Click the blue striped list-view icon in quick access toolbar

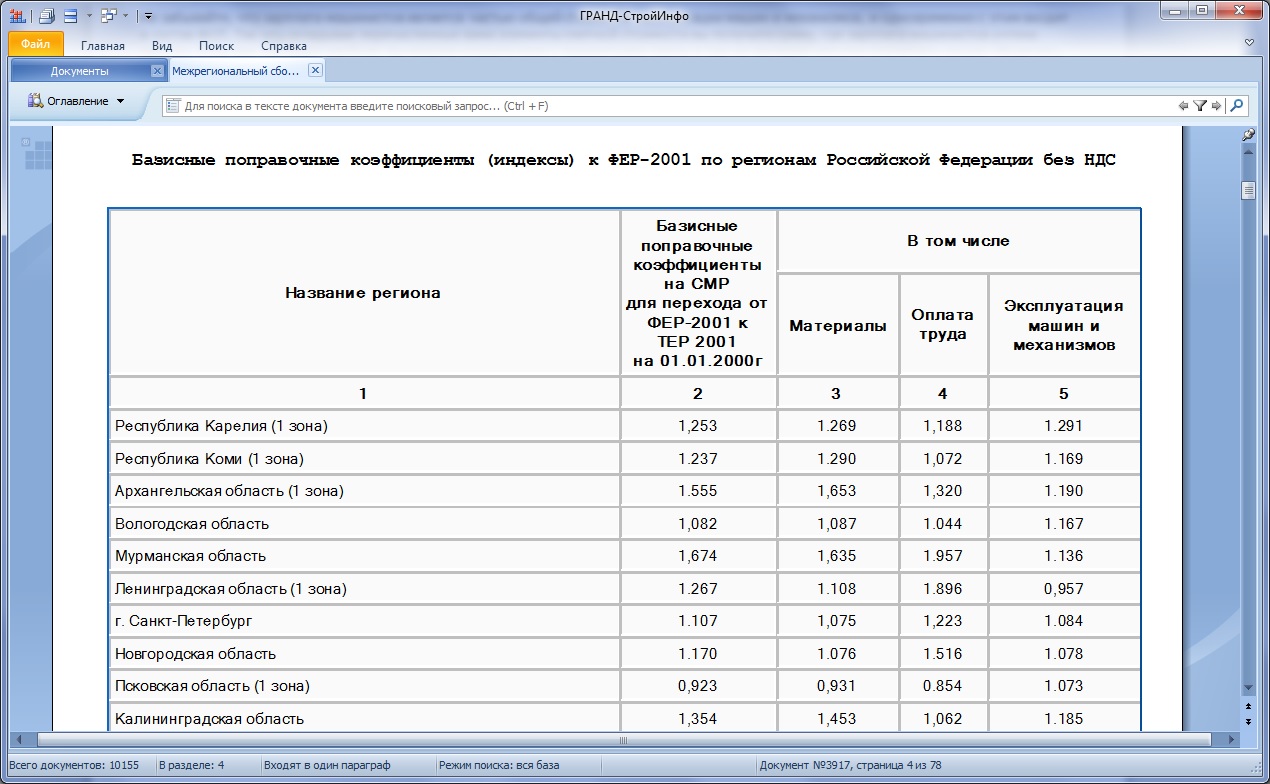click(70, 16)
